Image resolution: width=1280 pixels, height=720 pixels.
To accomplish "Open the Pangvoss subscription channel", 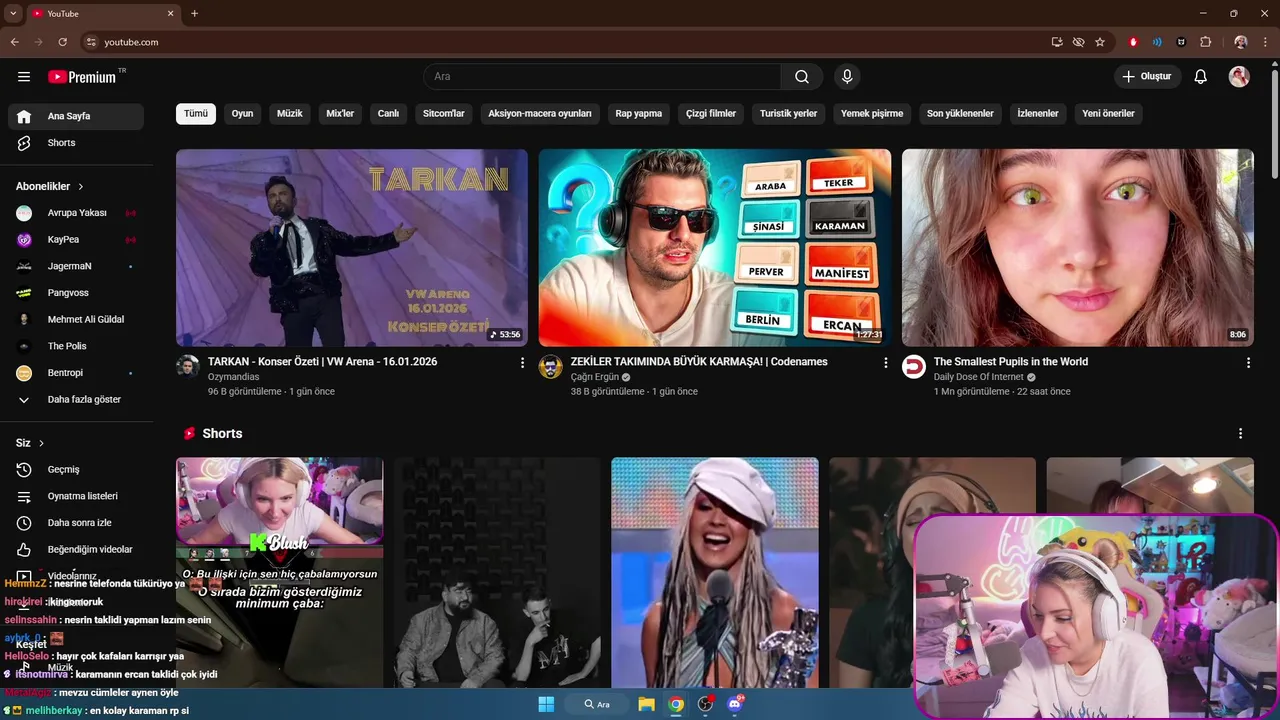I will click(x=76, y=293).
